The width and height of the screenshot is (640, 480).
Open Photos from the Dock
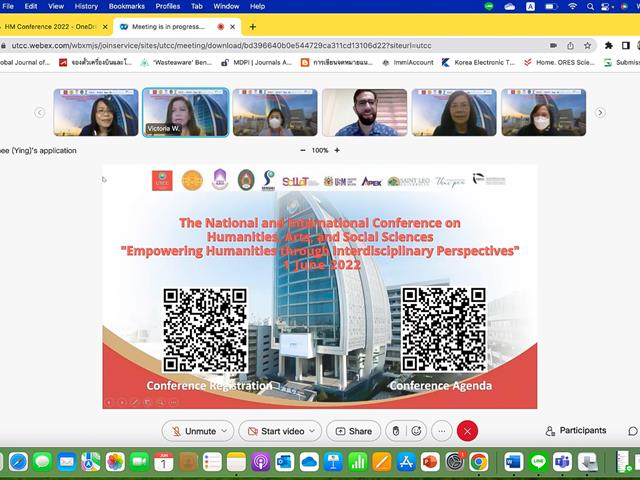116,462
